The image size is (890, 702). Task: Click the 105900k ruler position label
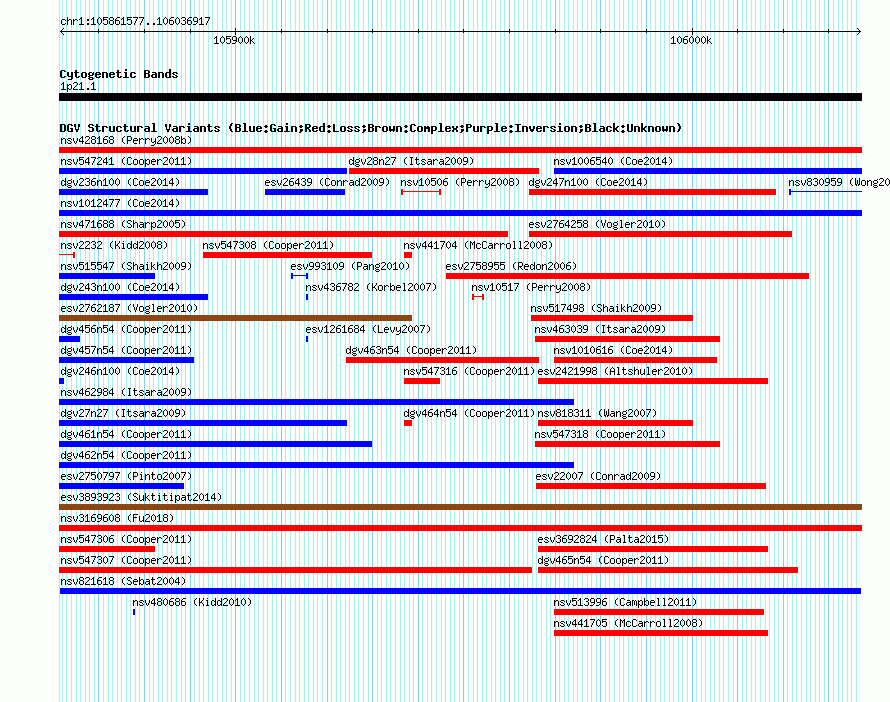(x=234, y=40)
